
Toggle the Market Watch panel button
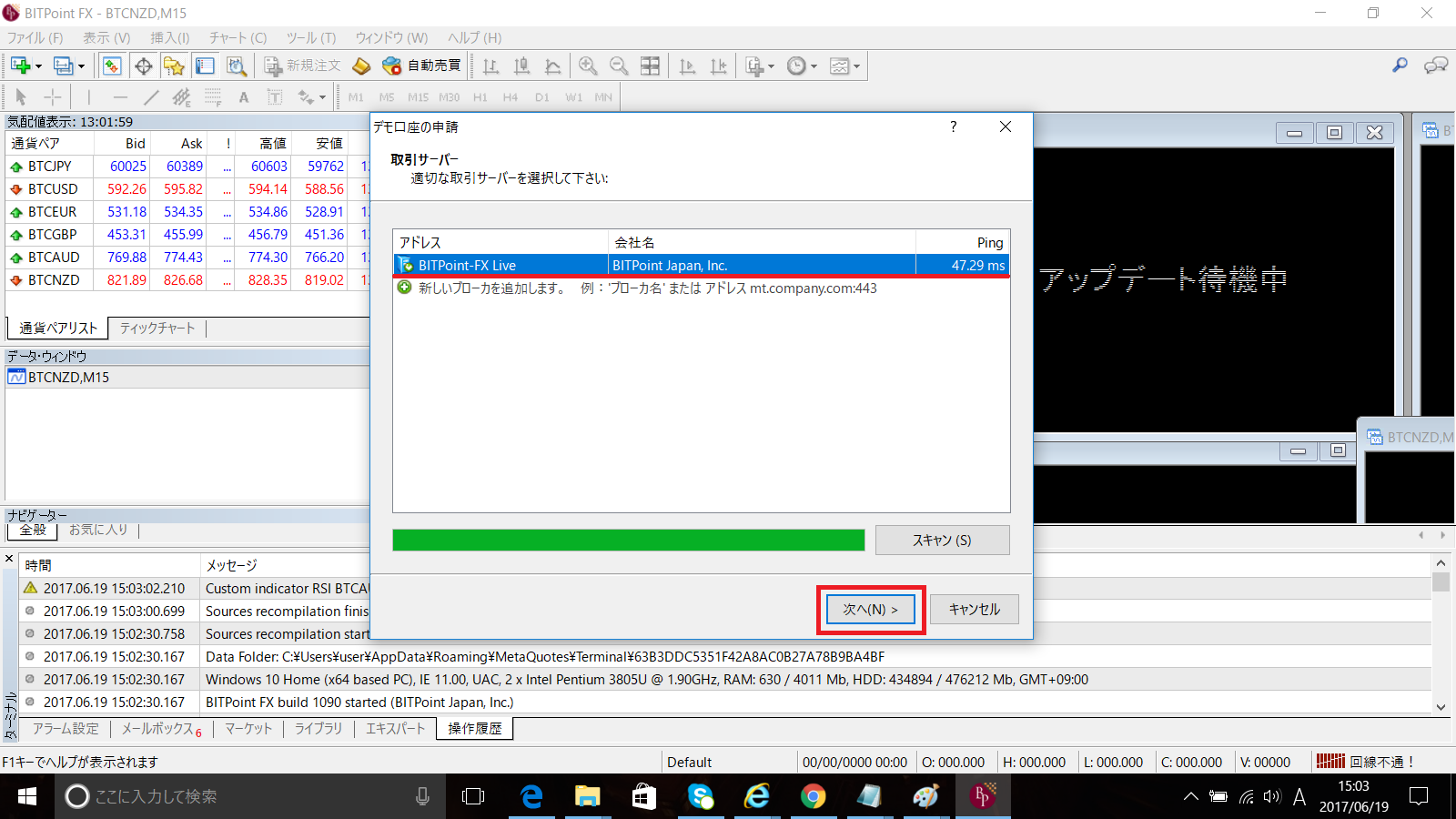point(112,66)
